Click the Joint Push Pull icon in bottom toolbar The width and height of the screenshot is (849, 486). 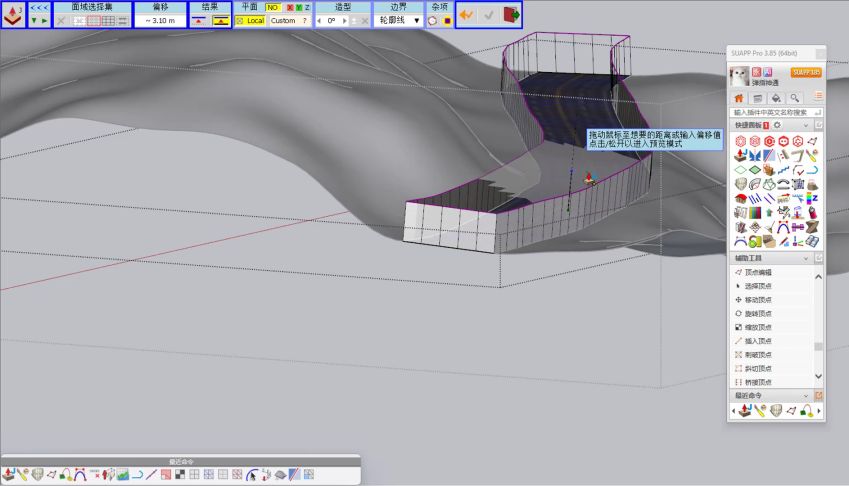pos(9,475)
